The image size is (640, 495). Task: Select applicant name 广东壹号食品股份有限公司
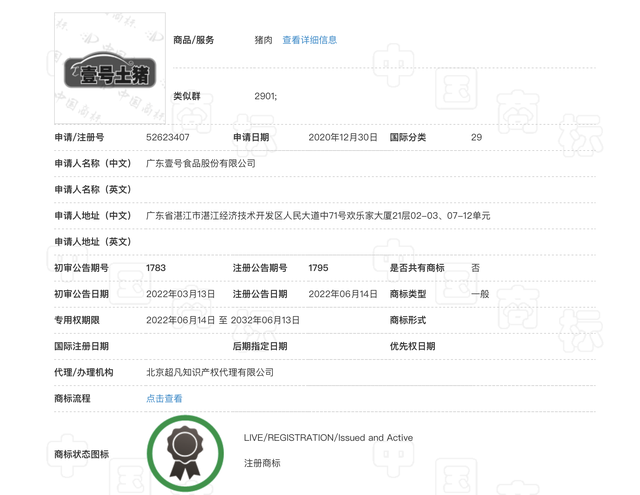pos(201,164)
